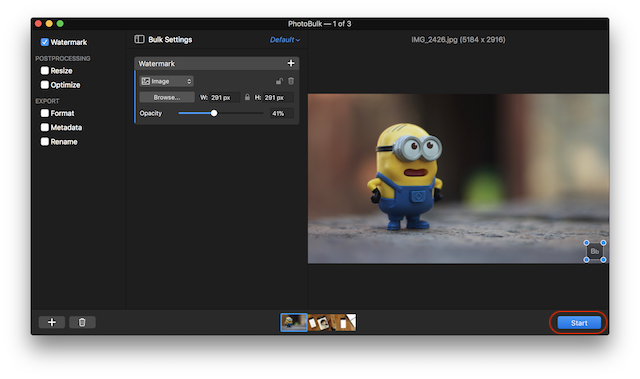This screenshot has height=379, width=640.
Task: Enable the Optimize option
Action: click(x=44, y=85)
